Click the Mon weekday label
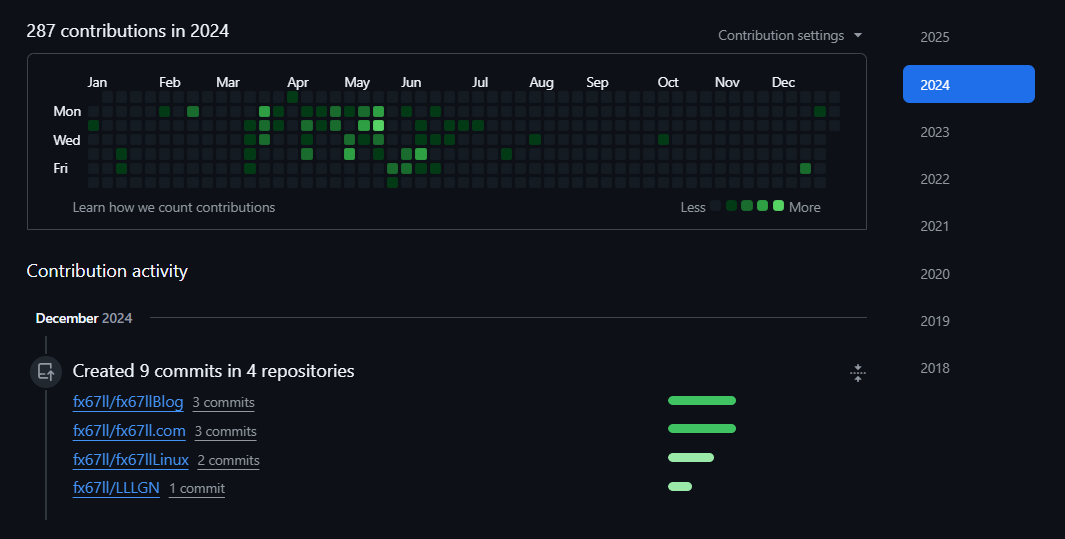1065x539 pixels. pos(67,111)
